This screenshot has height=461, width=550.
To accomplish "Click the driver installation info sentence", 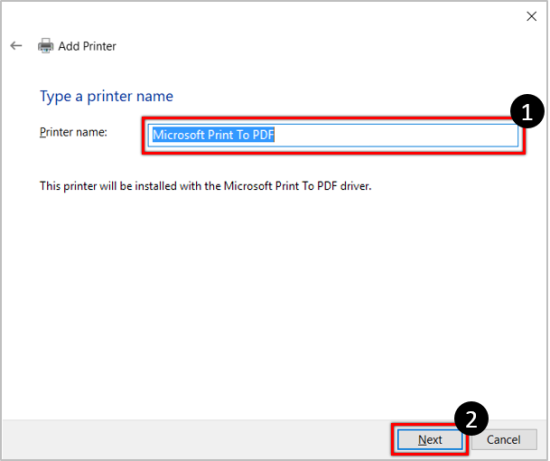I will (x=205, y=186).
